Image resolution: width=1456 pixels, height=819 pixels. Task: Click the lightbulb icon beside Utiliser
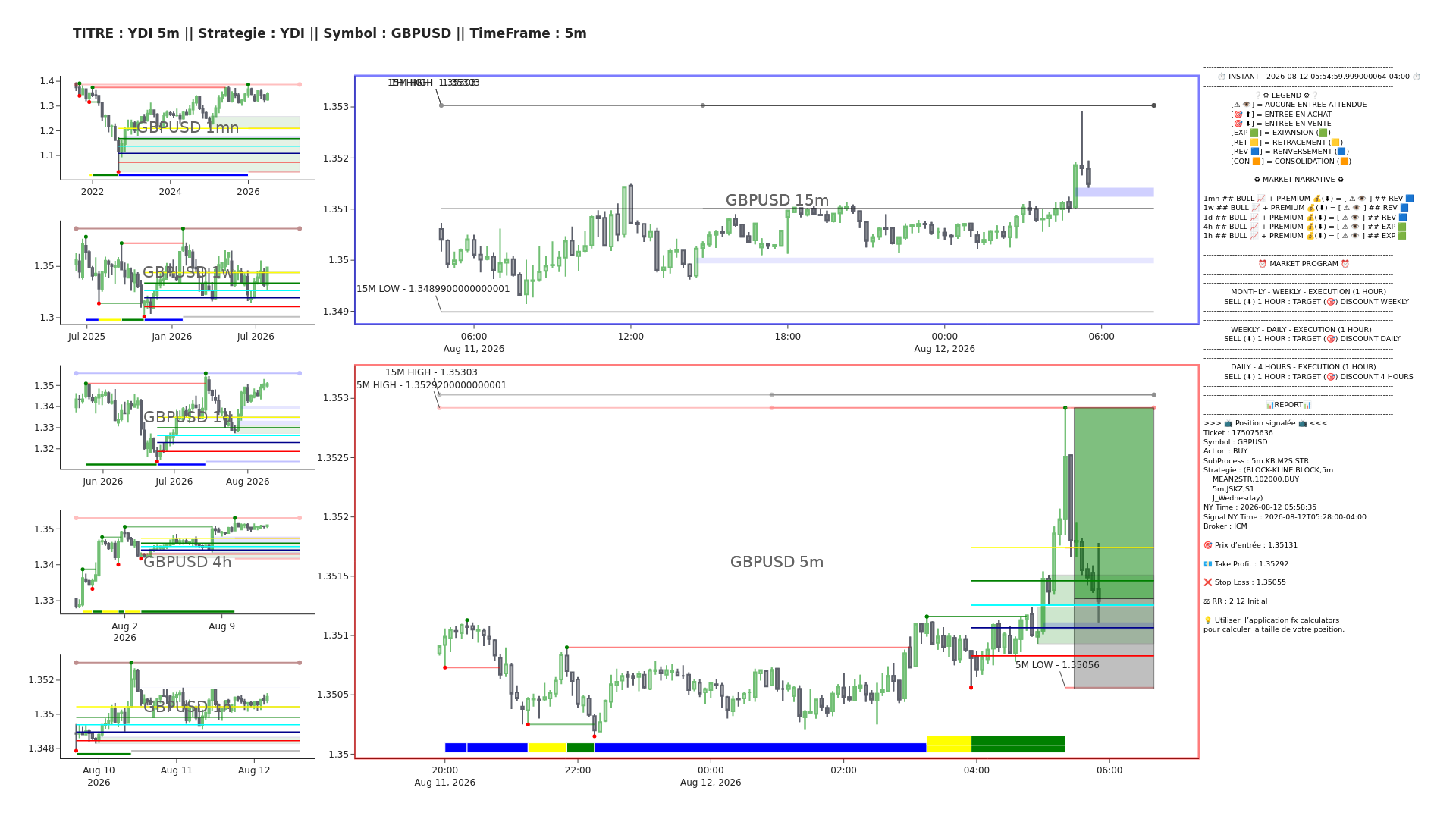click(1208, 620)
